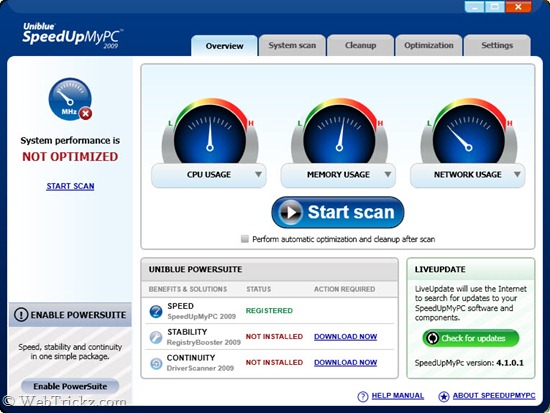
Task: Click the Enable PowerSuite button
Action: point(70,386)
